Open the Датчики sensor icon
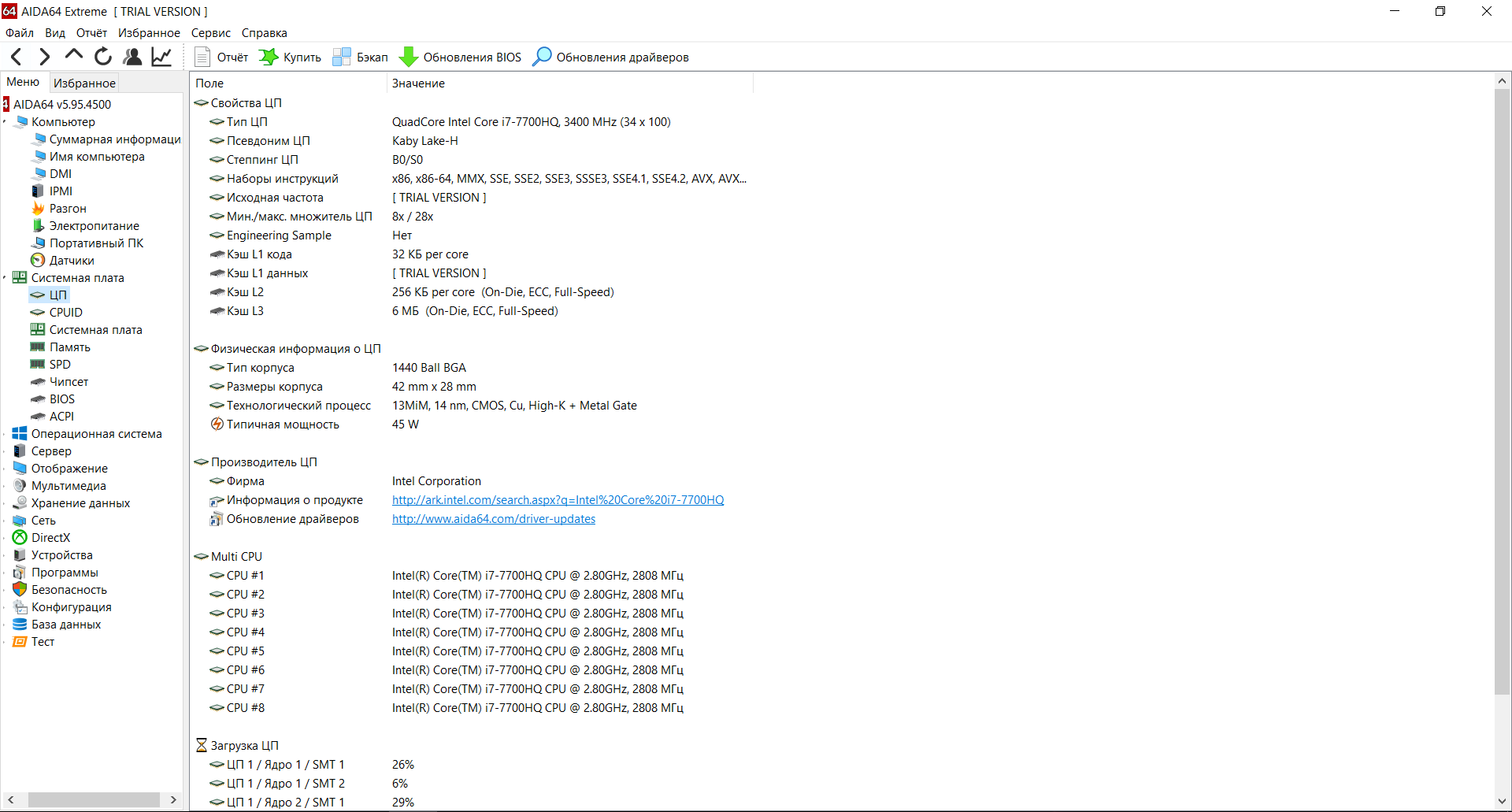The image size is (1512, 812). [38, 261]
